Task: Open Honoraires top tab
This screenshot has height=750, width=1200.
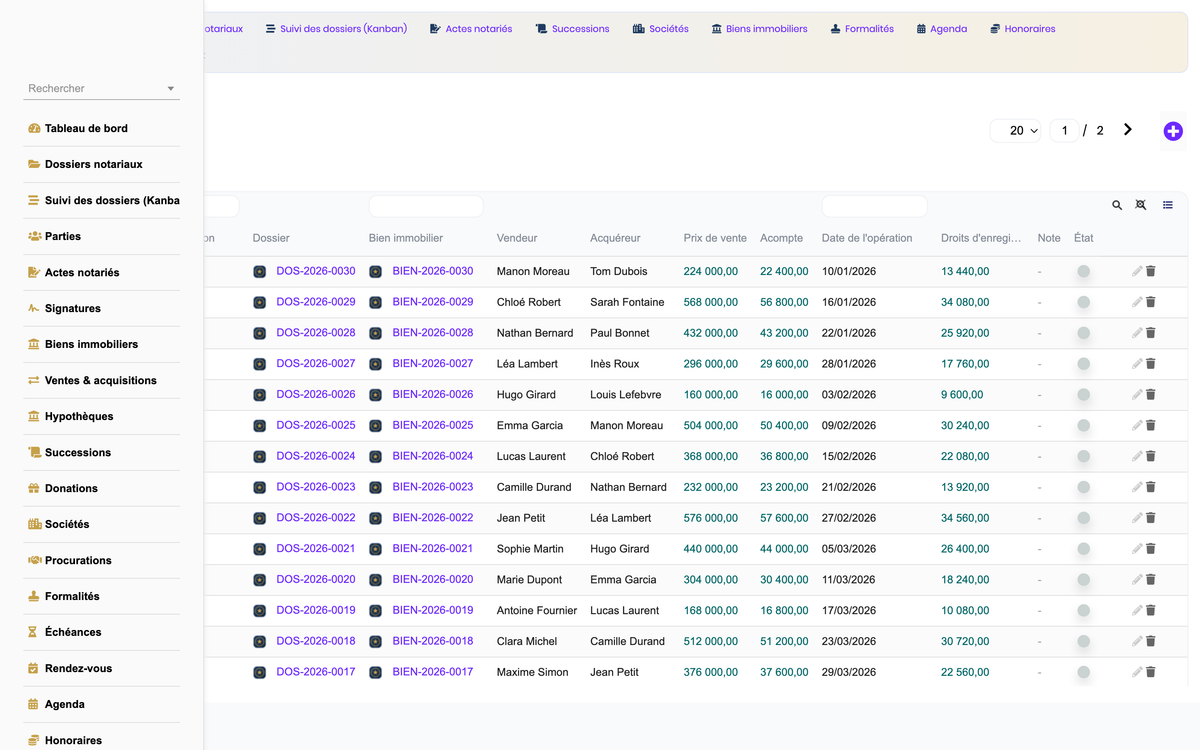Action: (x=1023, y=29)
